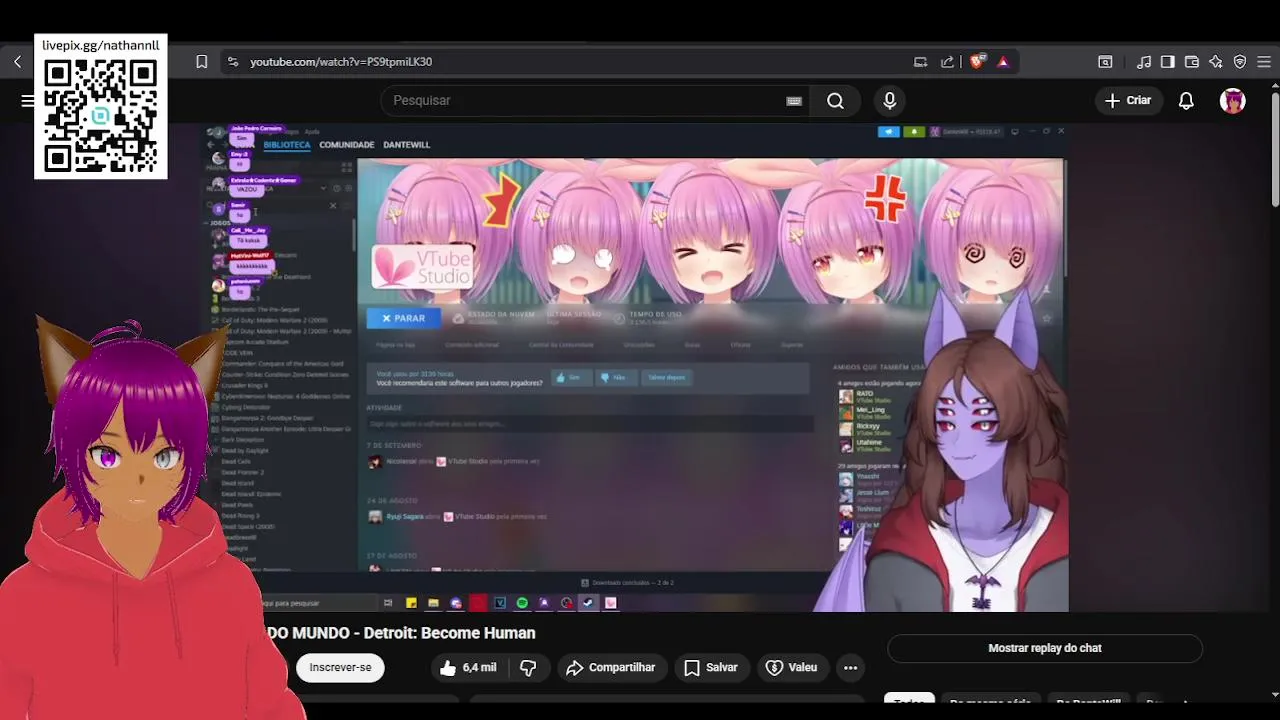
Task: Go back with the browser back arrow
Action: coord(17,62)
